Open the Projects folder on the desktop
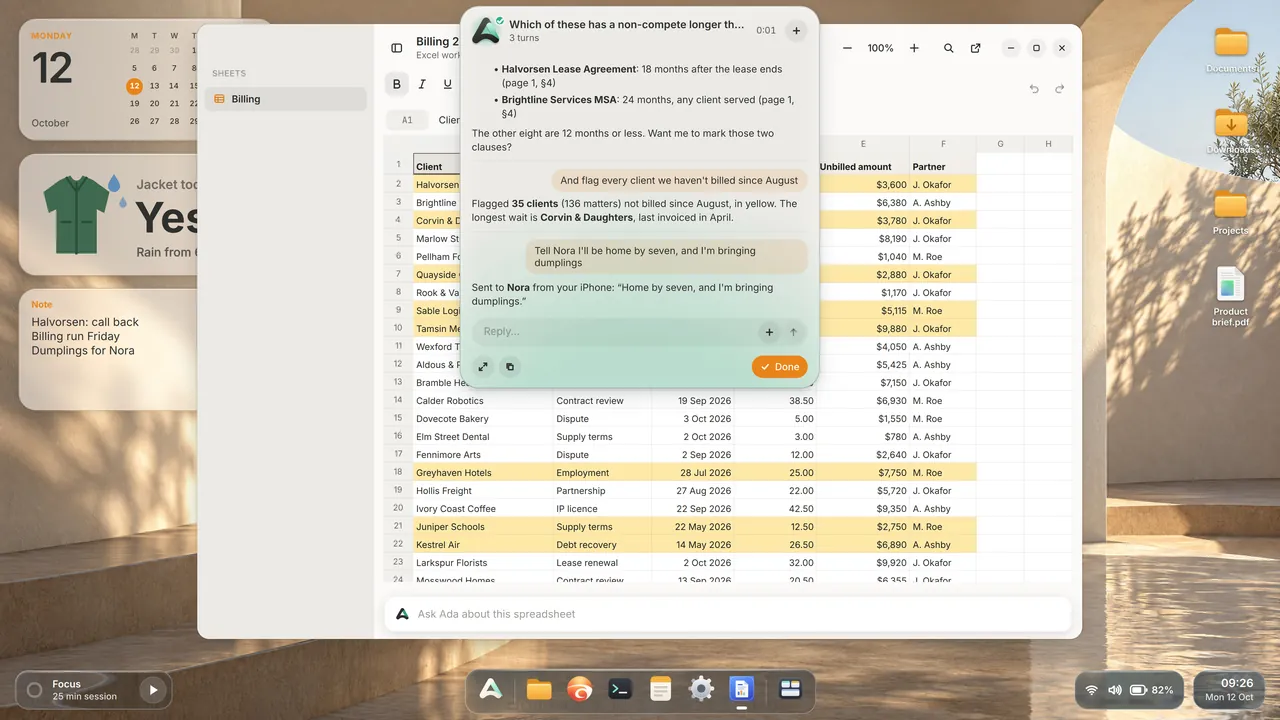Screen dimensions: 1280x720 (x=1231, y=211)
